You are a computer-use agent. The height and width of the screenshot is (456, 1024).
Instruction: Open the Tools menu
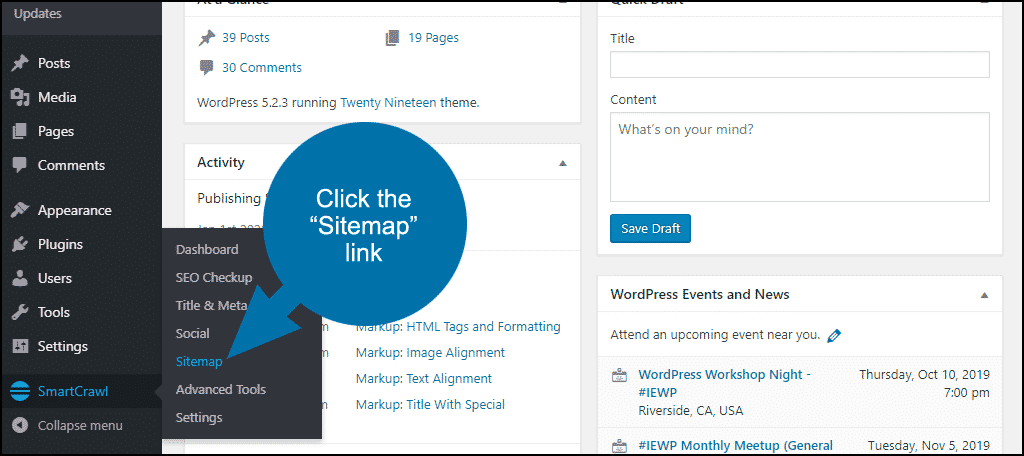(x=54, y=312)
